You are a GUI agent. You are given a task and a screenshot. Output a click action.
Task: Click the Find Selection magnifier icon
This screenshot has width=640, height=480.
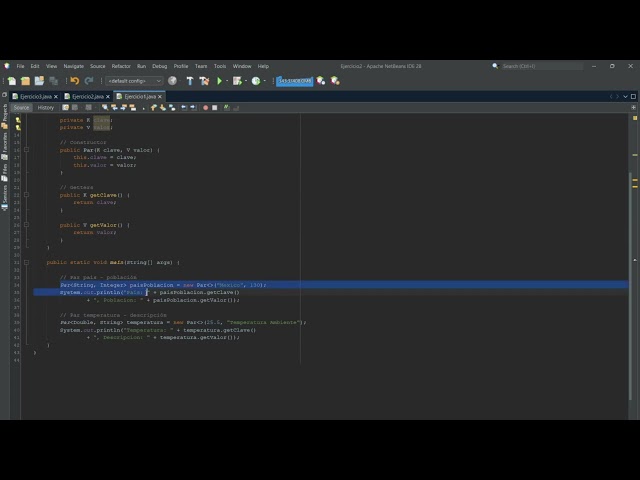(105, 108)
